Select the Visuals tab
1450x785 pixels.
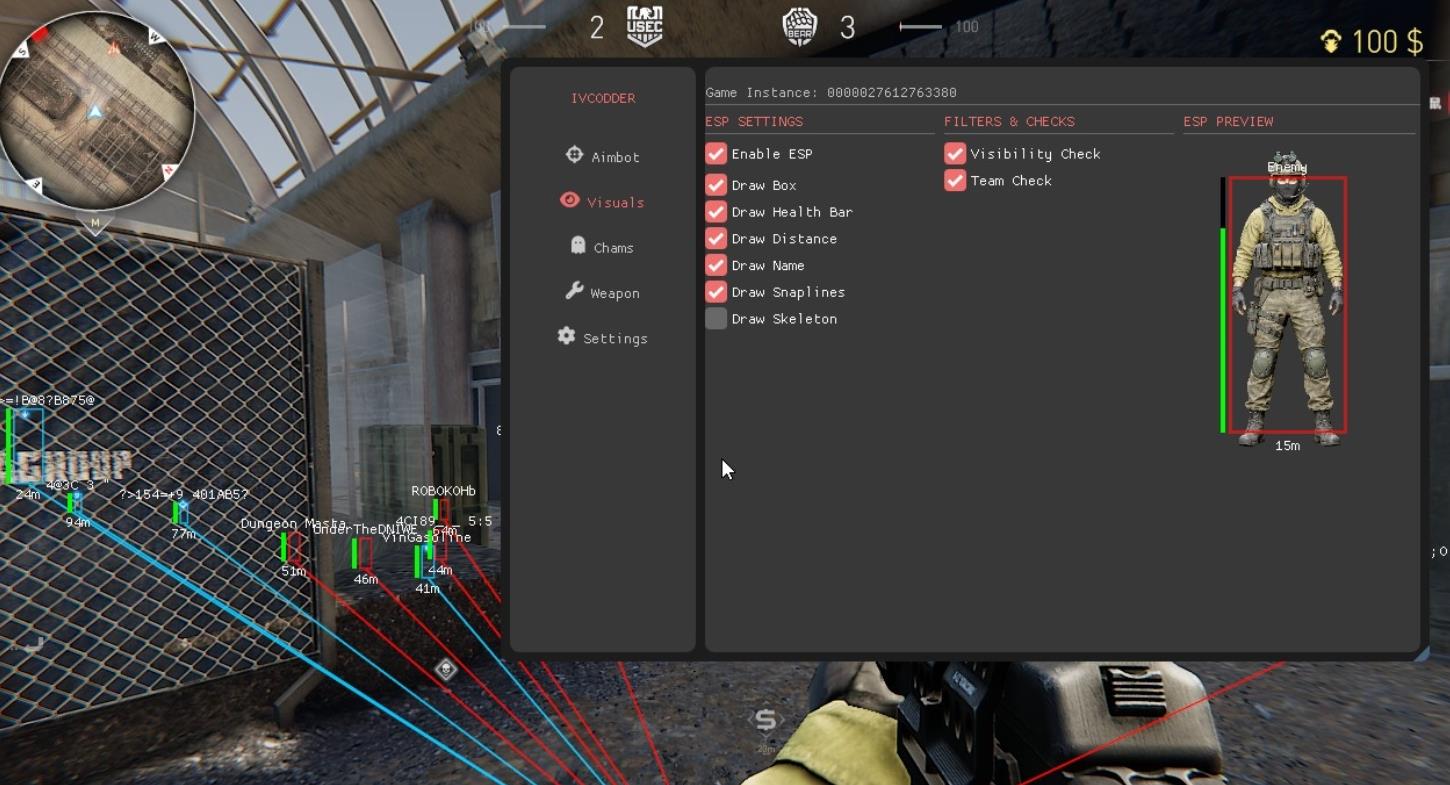pyautogui.click(x=603, y=201)
